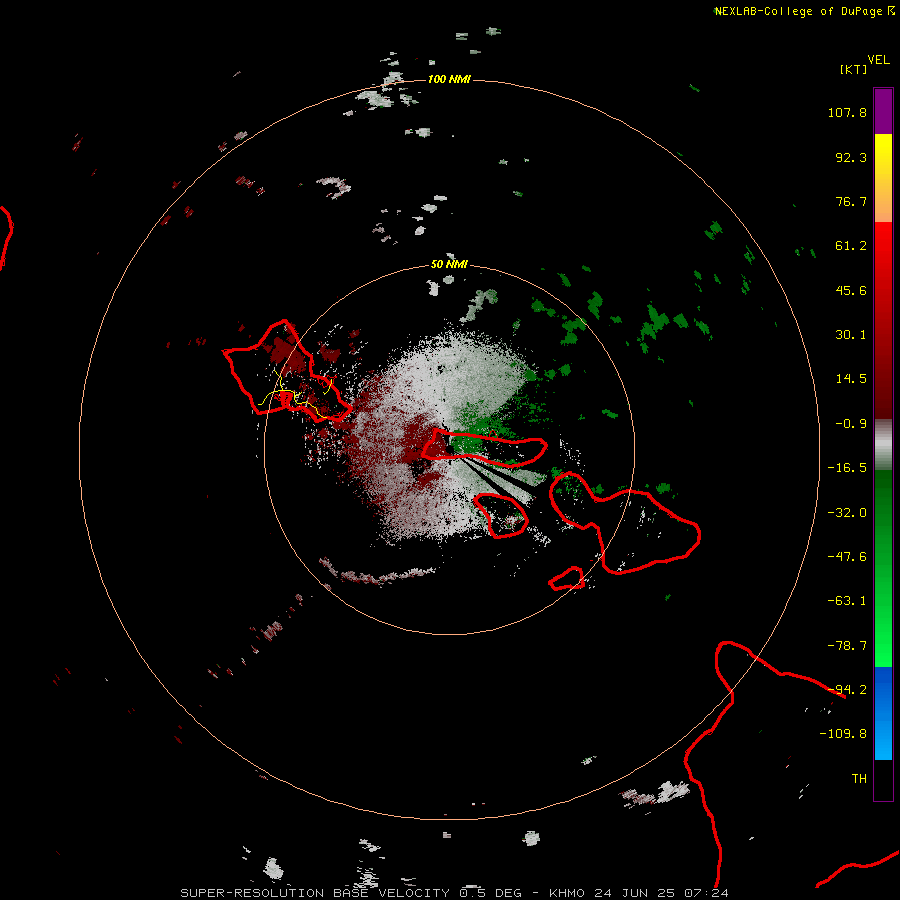Select the 61.2 legend value
The image size is (900, 900).
pos(851,246)
